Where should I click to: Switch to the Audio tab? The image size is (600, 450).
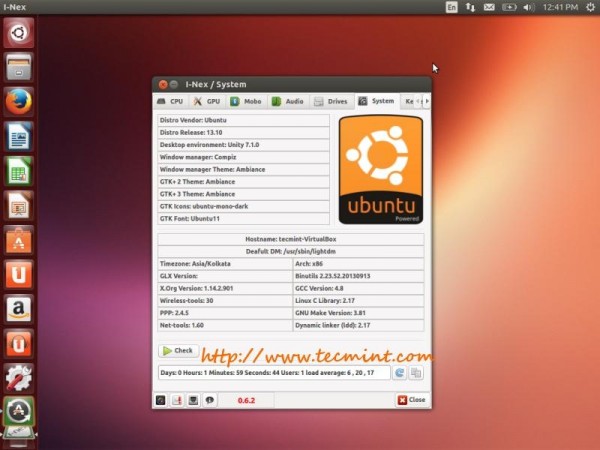pyautogui.click(x=288, y=101)
